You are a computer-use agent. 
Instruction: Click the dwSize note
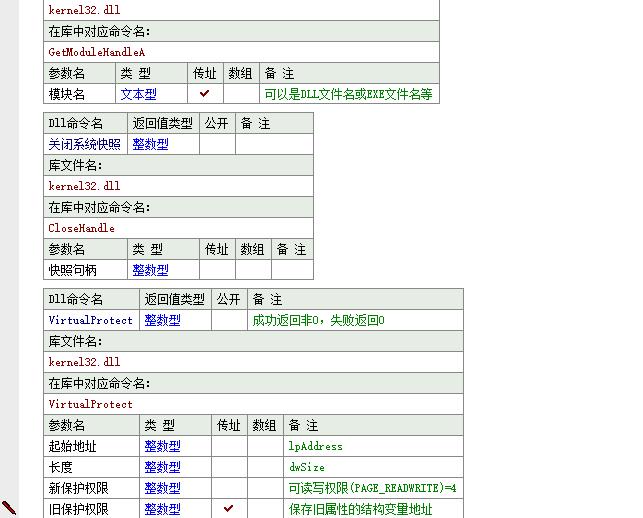[306, 467]
